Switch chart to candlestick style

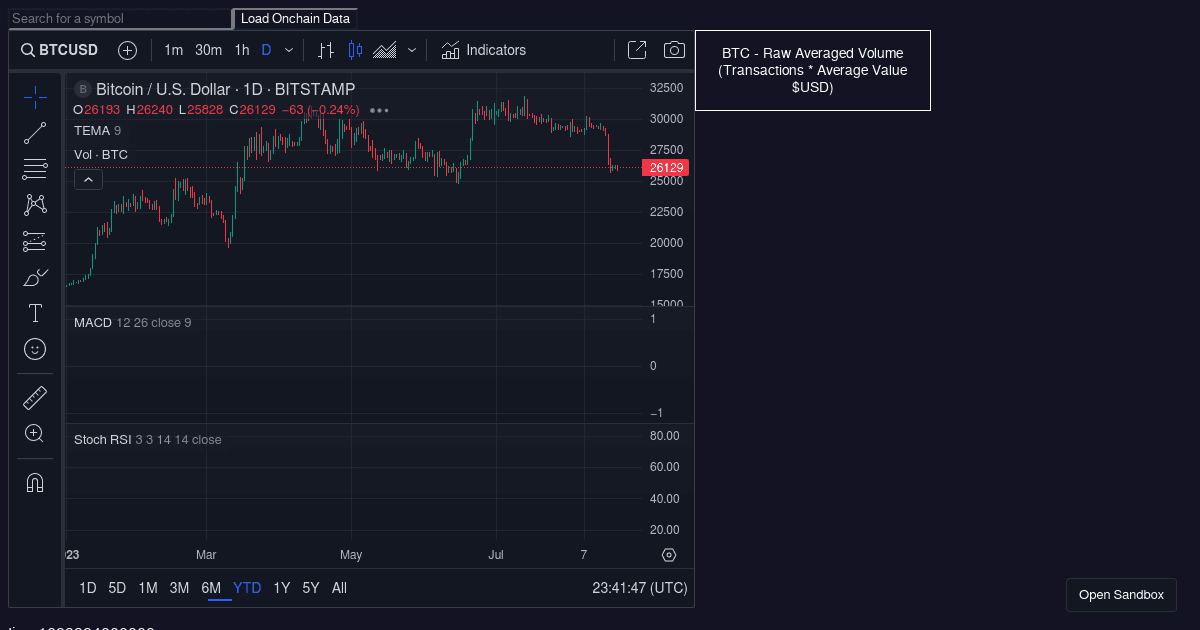[355, 49]
